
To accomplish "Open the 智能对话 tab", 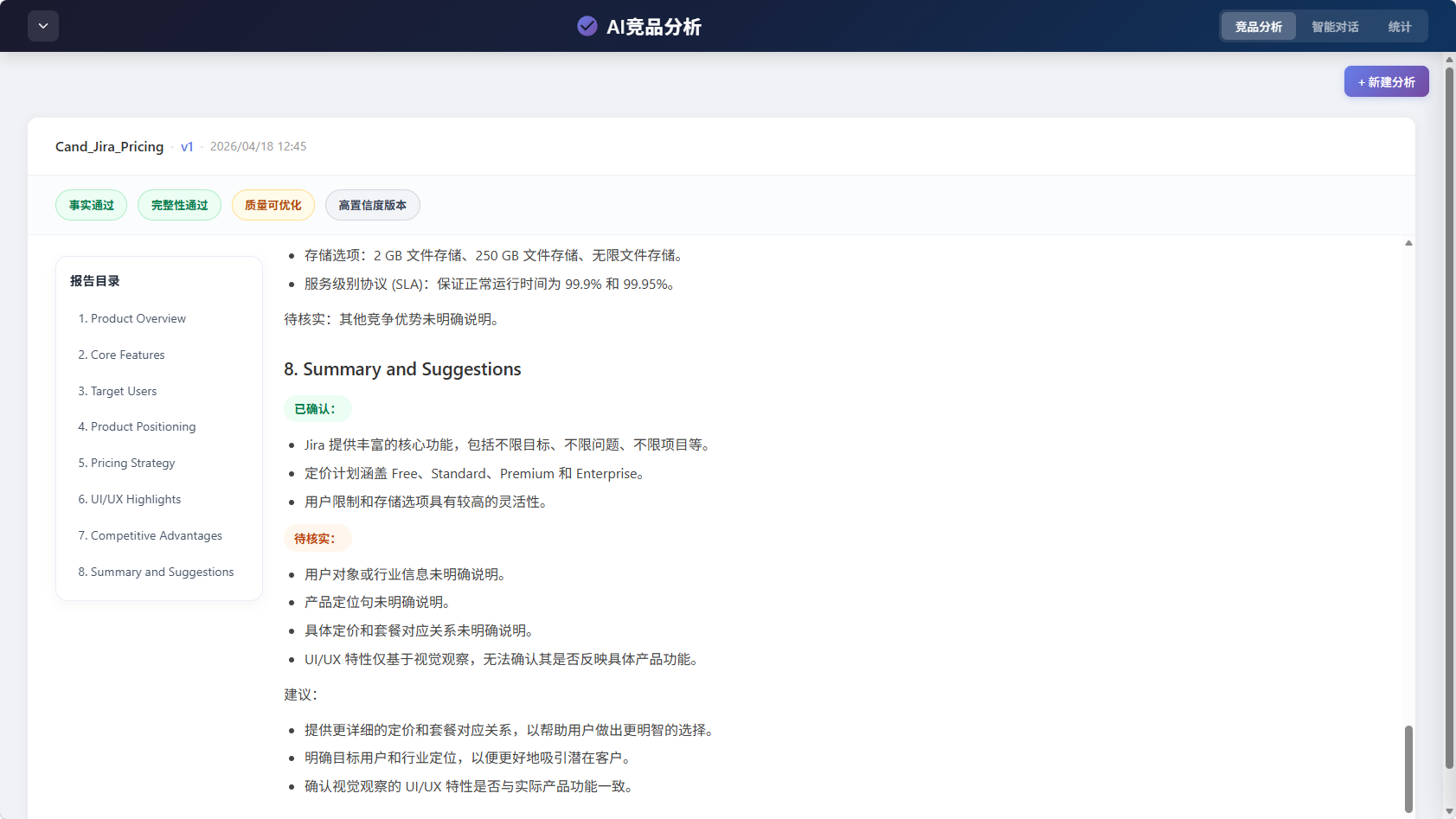I will (x=1334, y=27).
